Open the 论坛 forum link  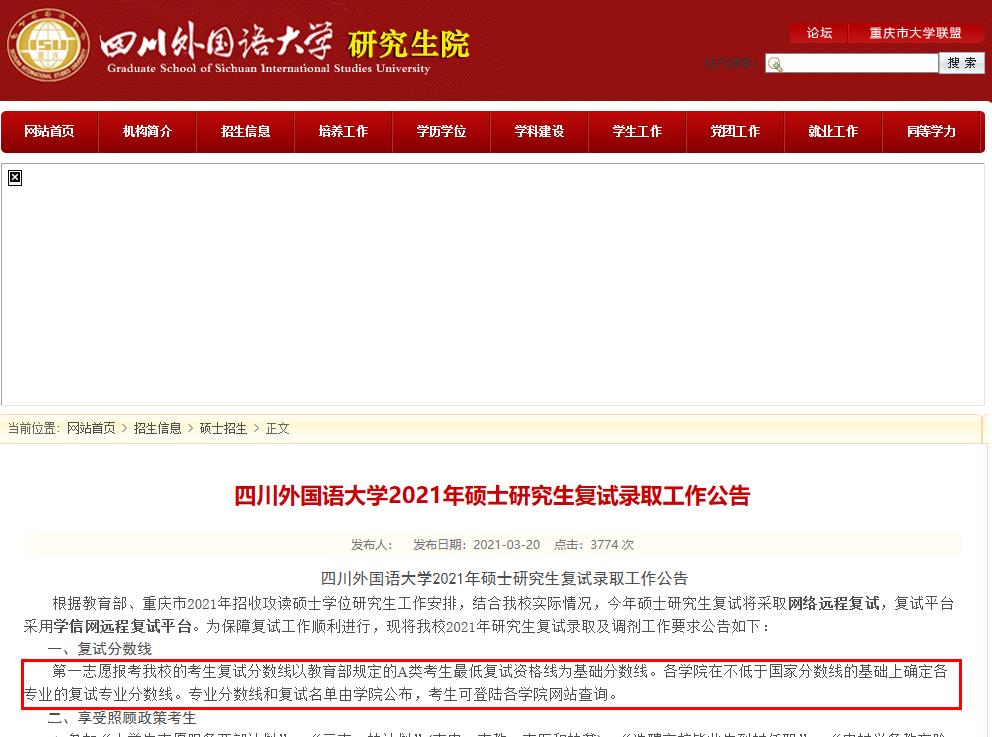(819, 33)
